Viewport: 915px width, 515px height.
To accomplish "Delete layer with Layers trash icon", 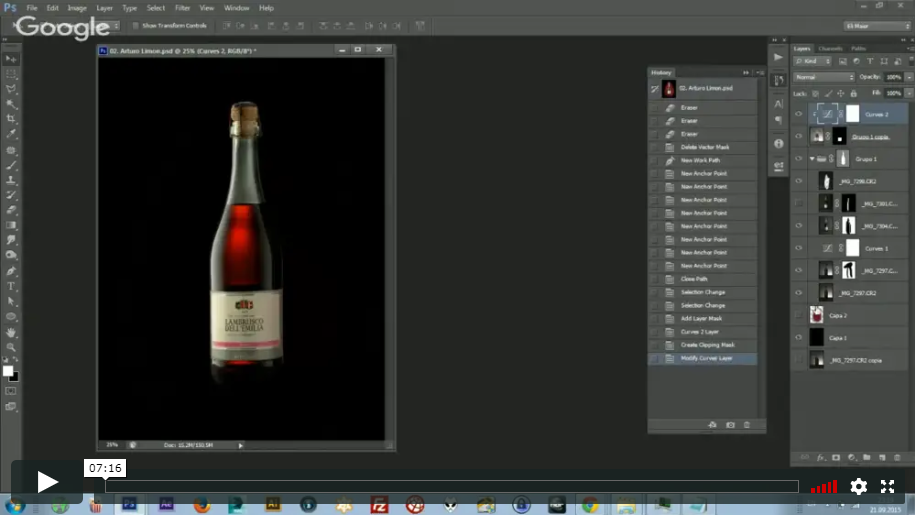I will coord(897,458).
